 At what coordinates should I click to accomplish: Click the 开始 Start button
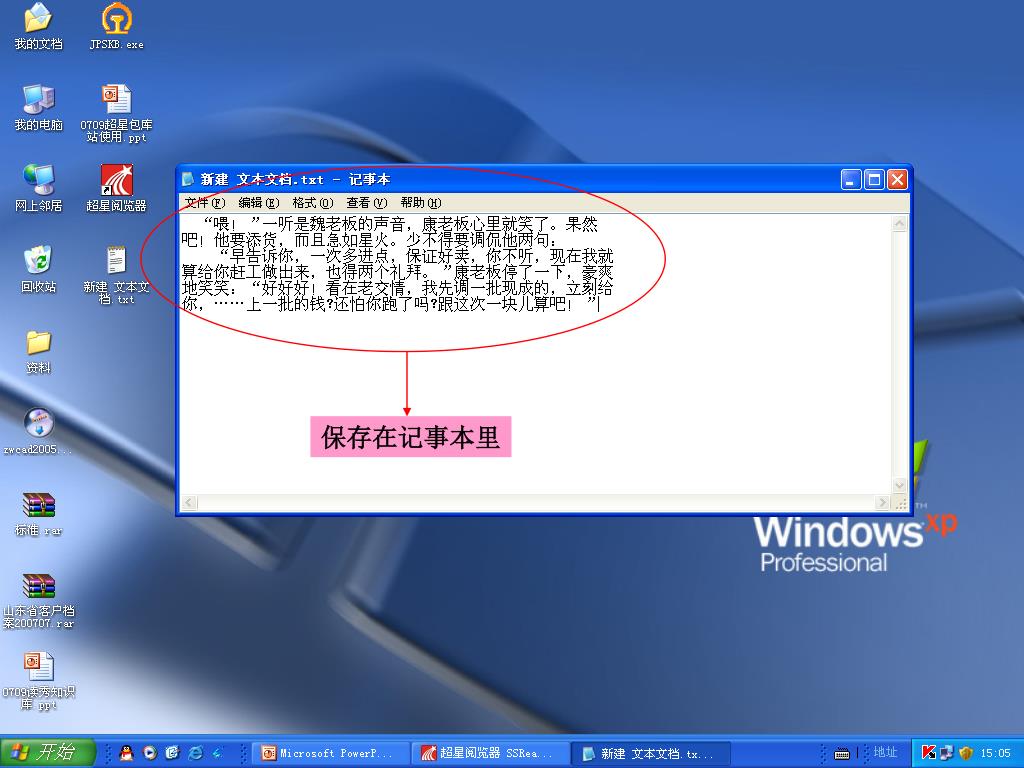coord(48,753)
